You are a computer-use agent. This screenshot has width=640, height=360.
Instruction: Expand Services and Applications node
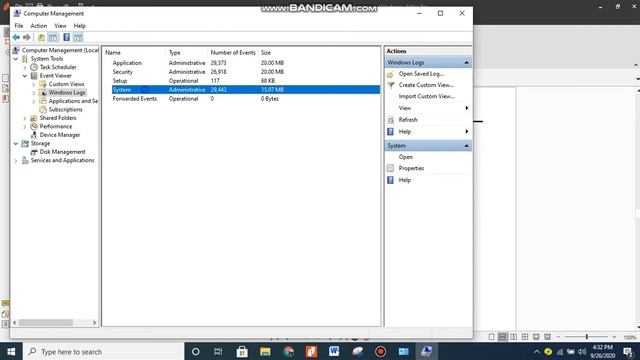pos(16,160)
